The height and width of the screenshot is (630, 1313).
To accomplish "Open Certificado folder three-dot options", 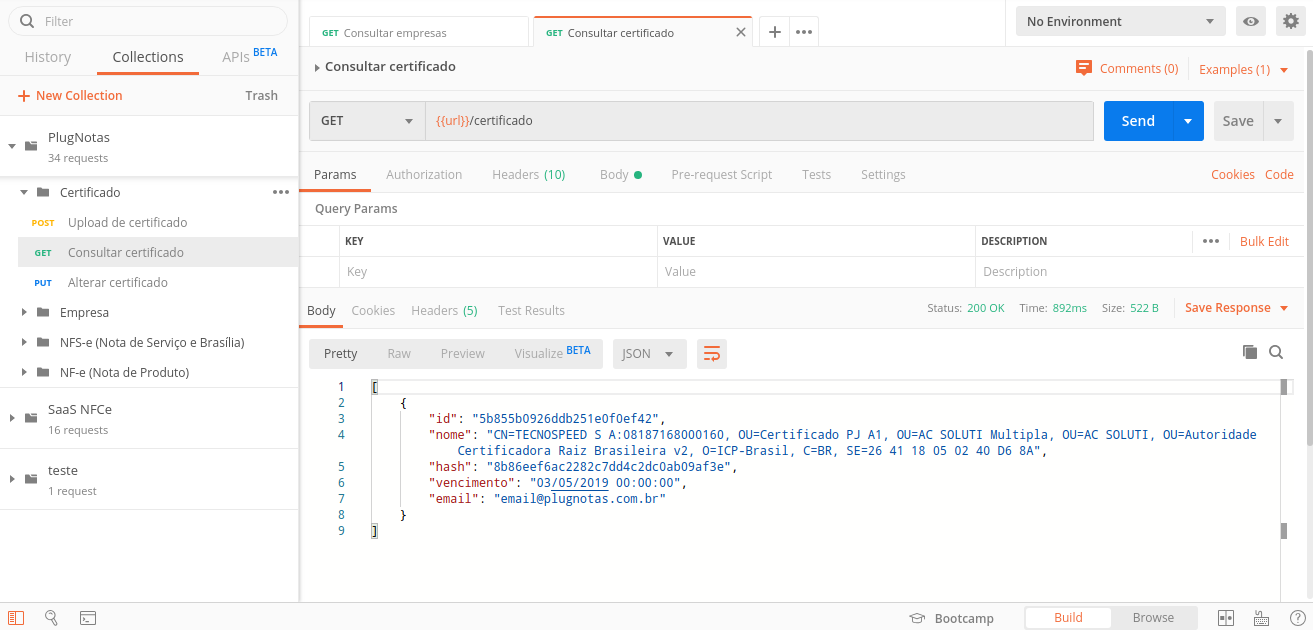I will pos(281,192).
